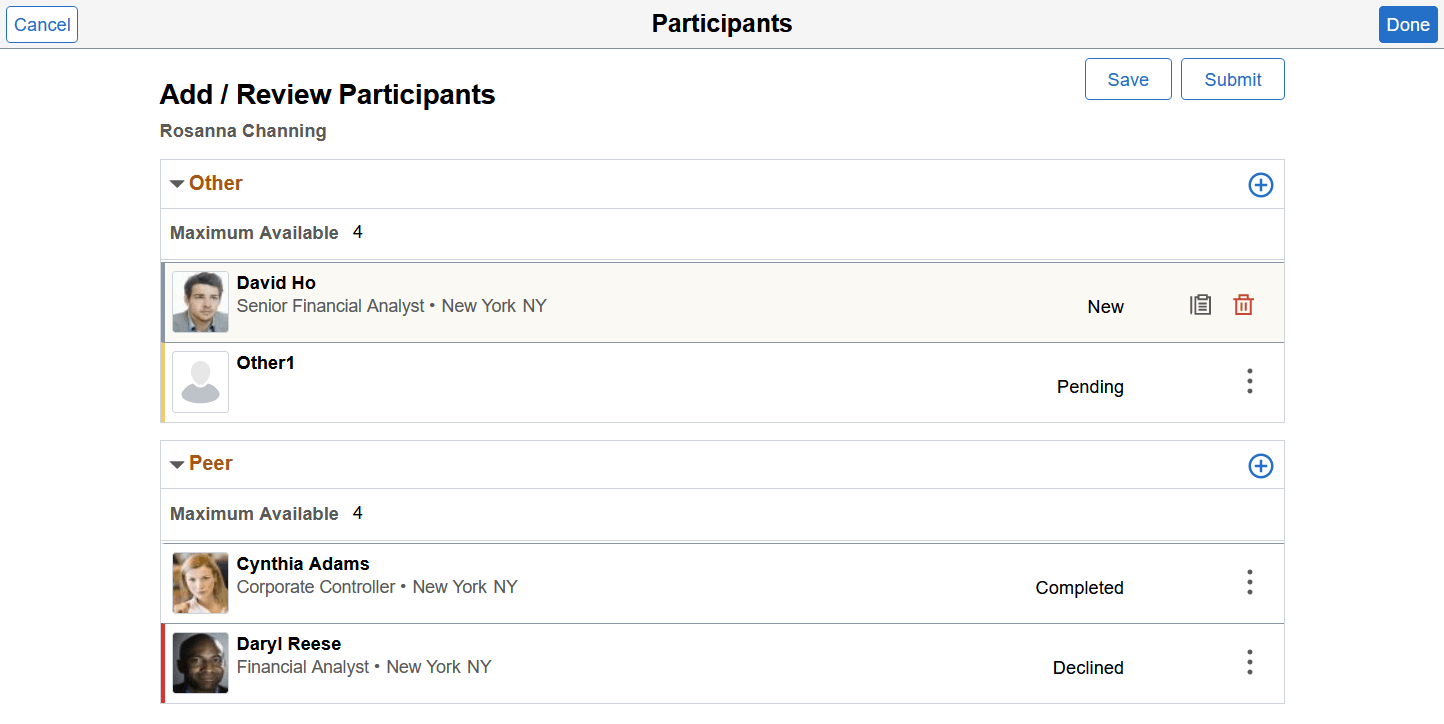Click Cynthia Adams' profile photo
The image size is (1444, 724).
pyautogui.click(x=200, y=582)
